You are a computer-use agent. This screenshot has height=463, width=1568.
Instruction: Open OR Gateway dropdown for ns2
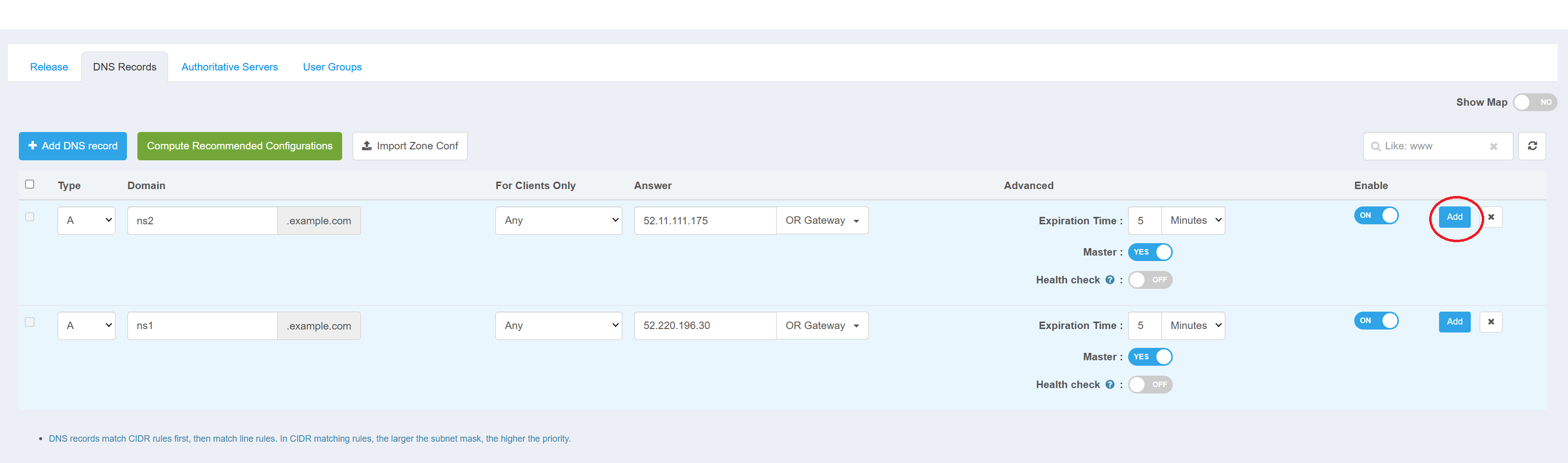(822, 220)
